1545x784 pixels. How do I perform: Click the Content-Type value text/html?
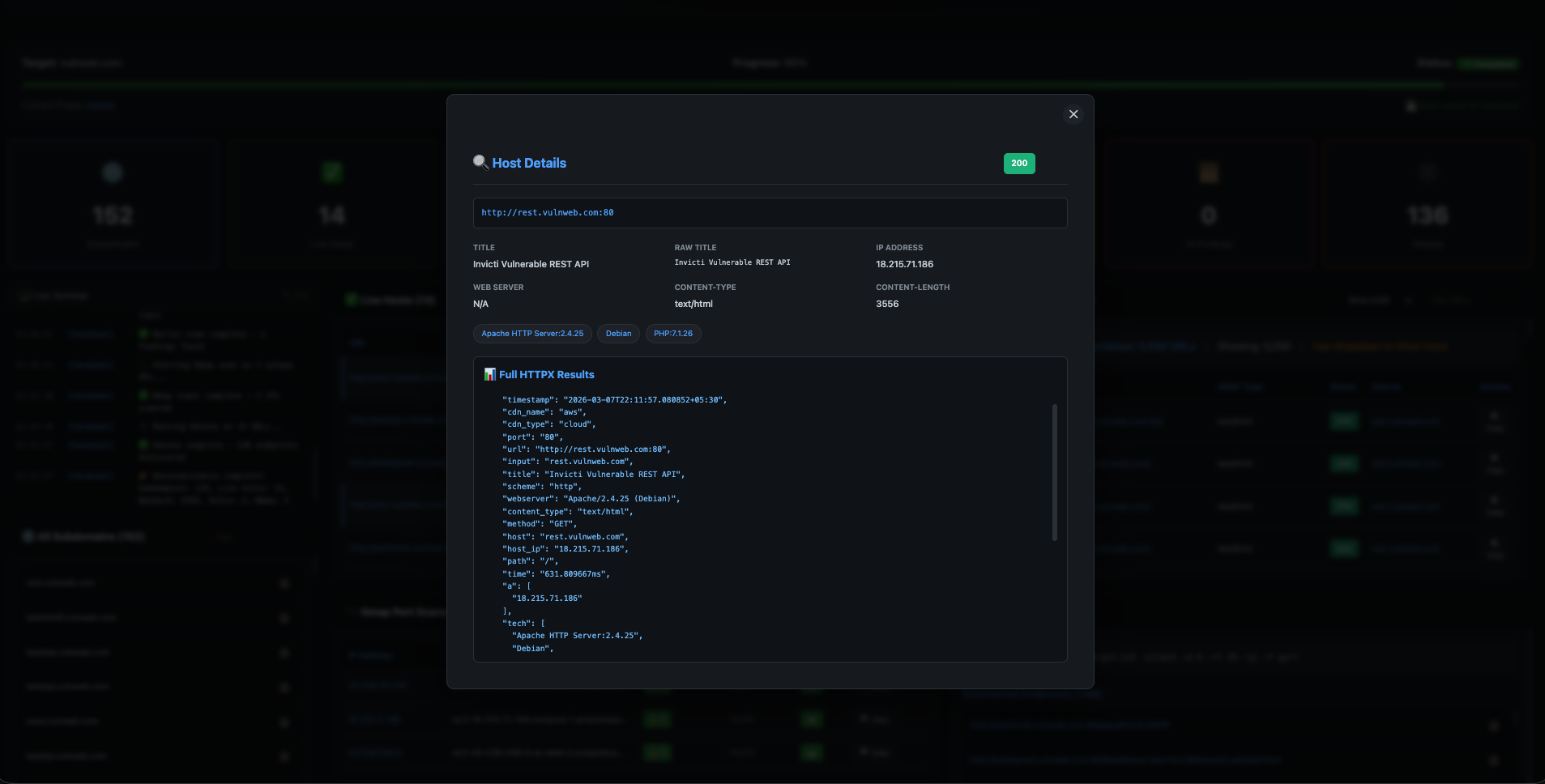(x=694, y=304)
